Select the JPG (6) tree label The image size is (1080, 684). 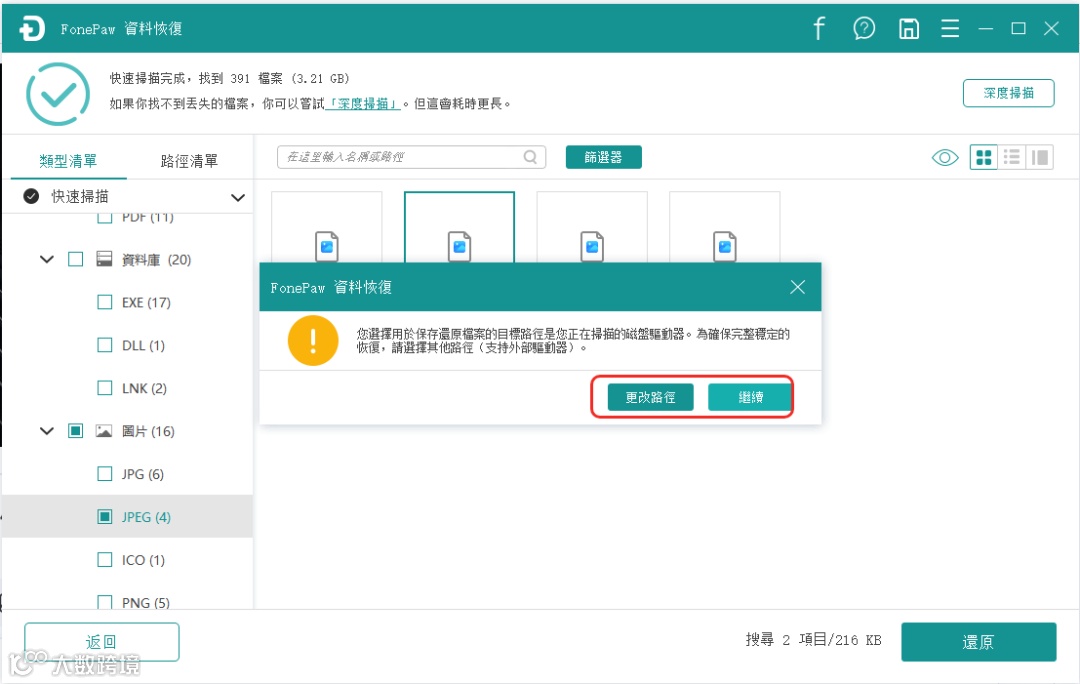143,475
